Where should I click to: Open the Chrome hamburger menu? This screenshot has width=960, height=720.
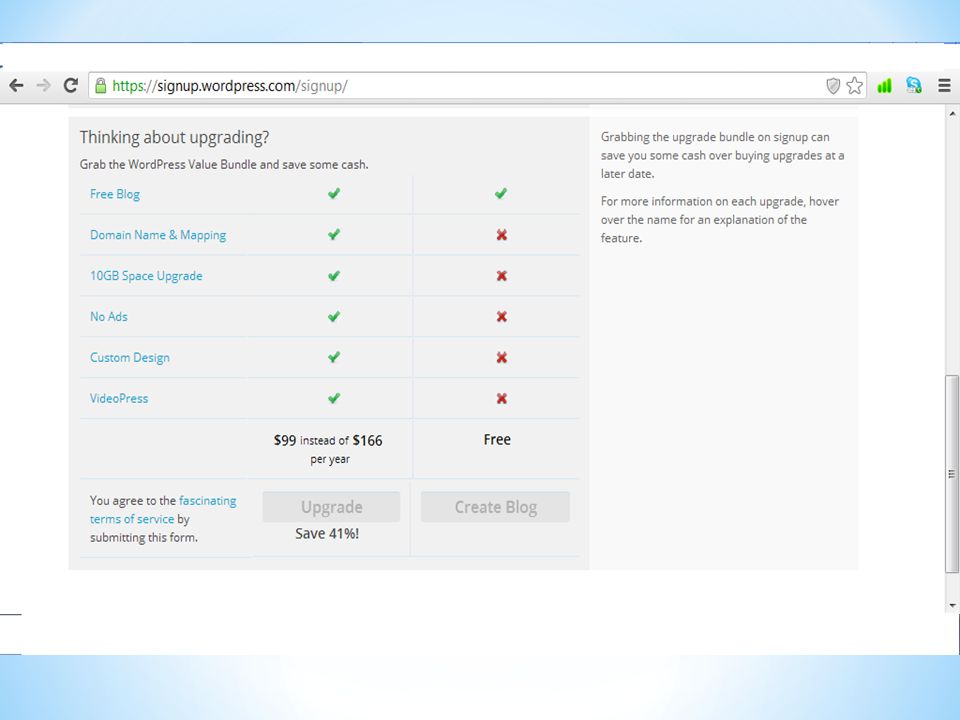click(x=944, y=86)
